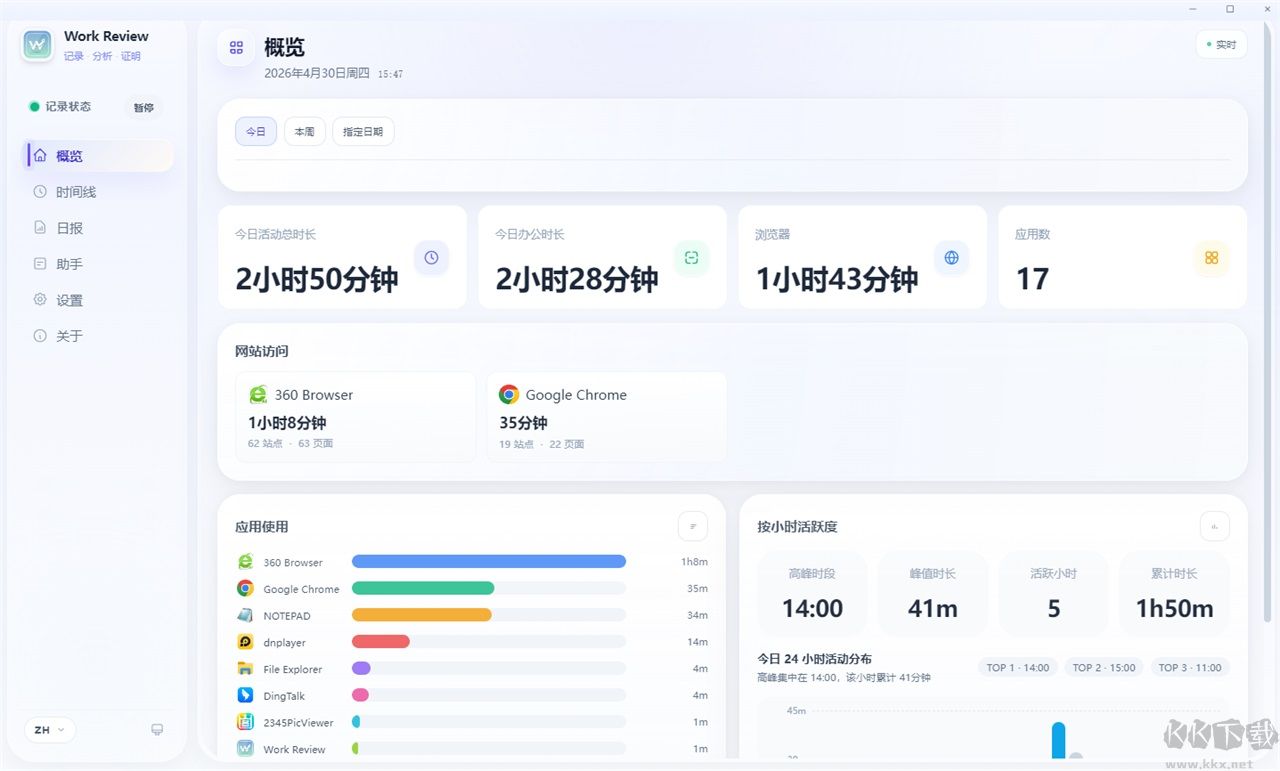Click the 19 站点 · 22 页面 text
Screen dimensions: 1280x771
pyautogui.click(x=541, y=444)
